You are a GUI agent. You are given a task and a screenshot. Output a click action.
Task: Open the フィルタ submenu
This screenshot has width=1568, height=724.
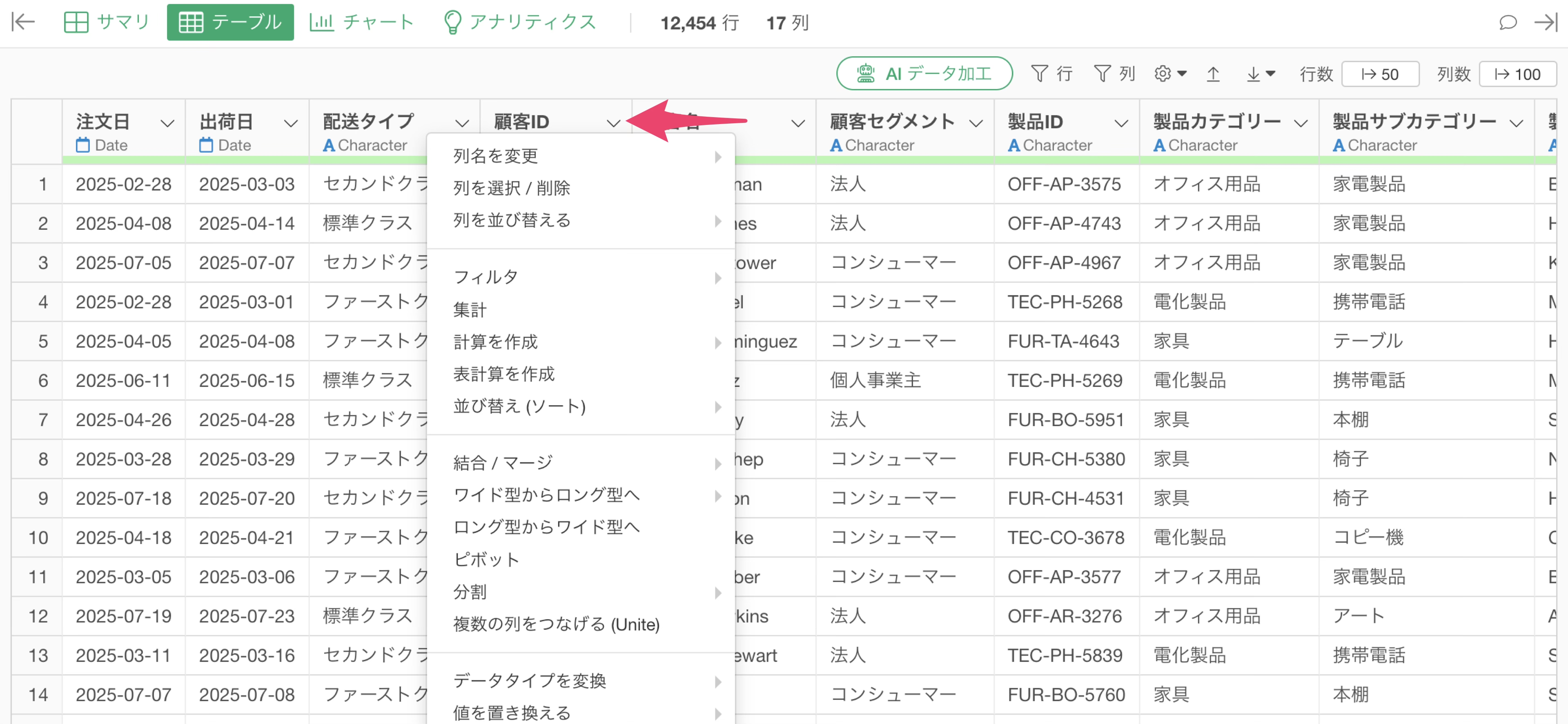[581, 278]
